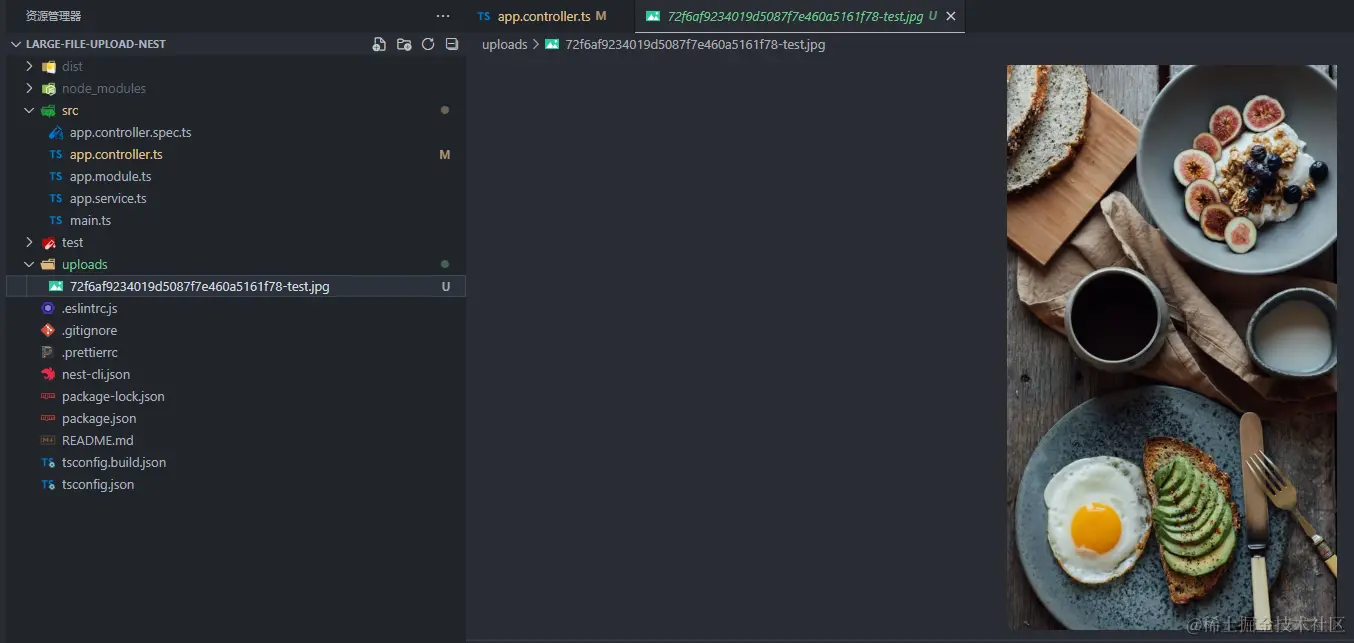Collapse the src folder chevron

click(29, 110)
